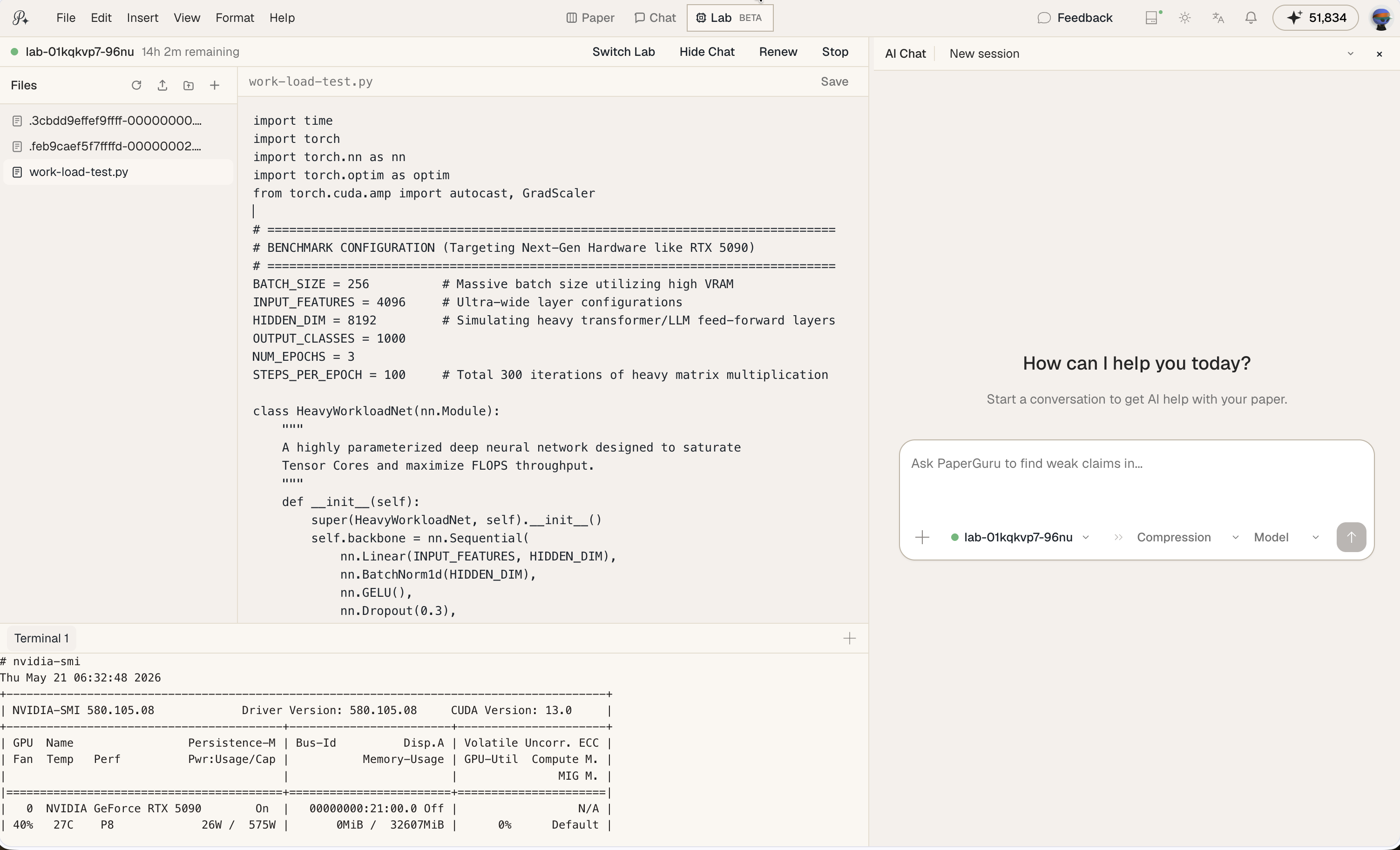This screenshot has height=850, width=1400.
Task: Click the 'import torch' code line
Action: tap(296, 139)
